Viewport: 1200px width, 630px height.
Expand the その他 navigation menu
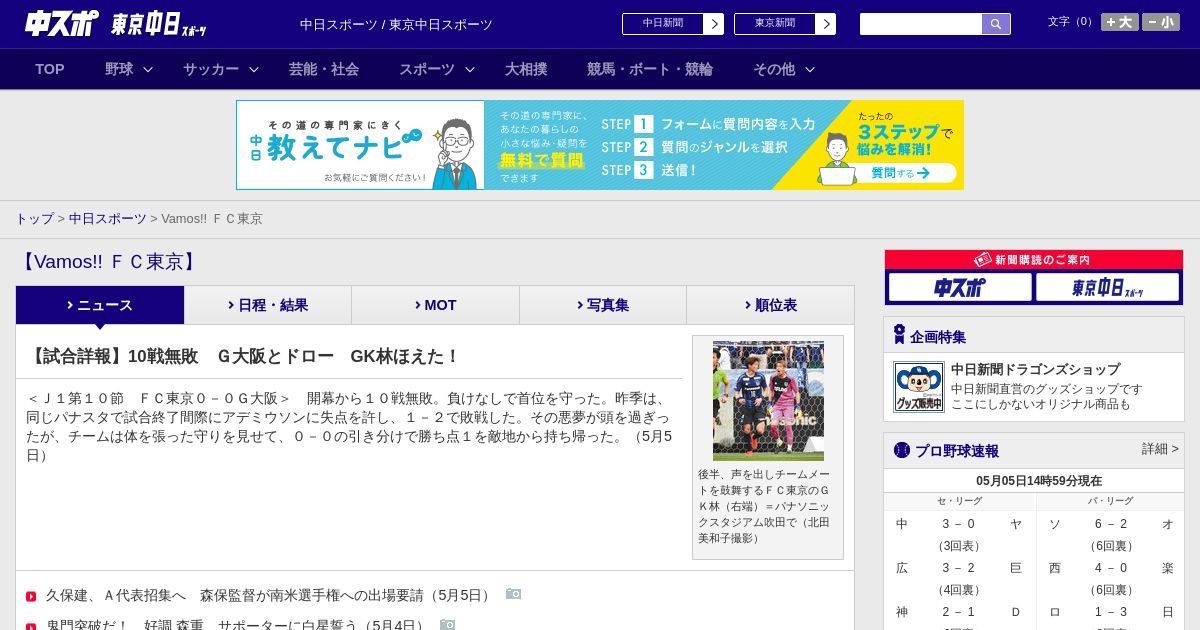[x=784, y=69]
